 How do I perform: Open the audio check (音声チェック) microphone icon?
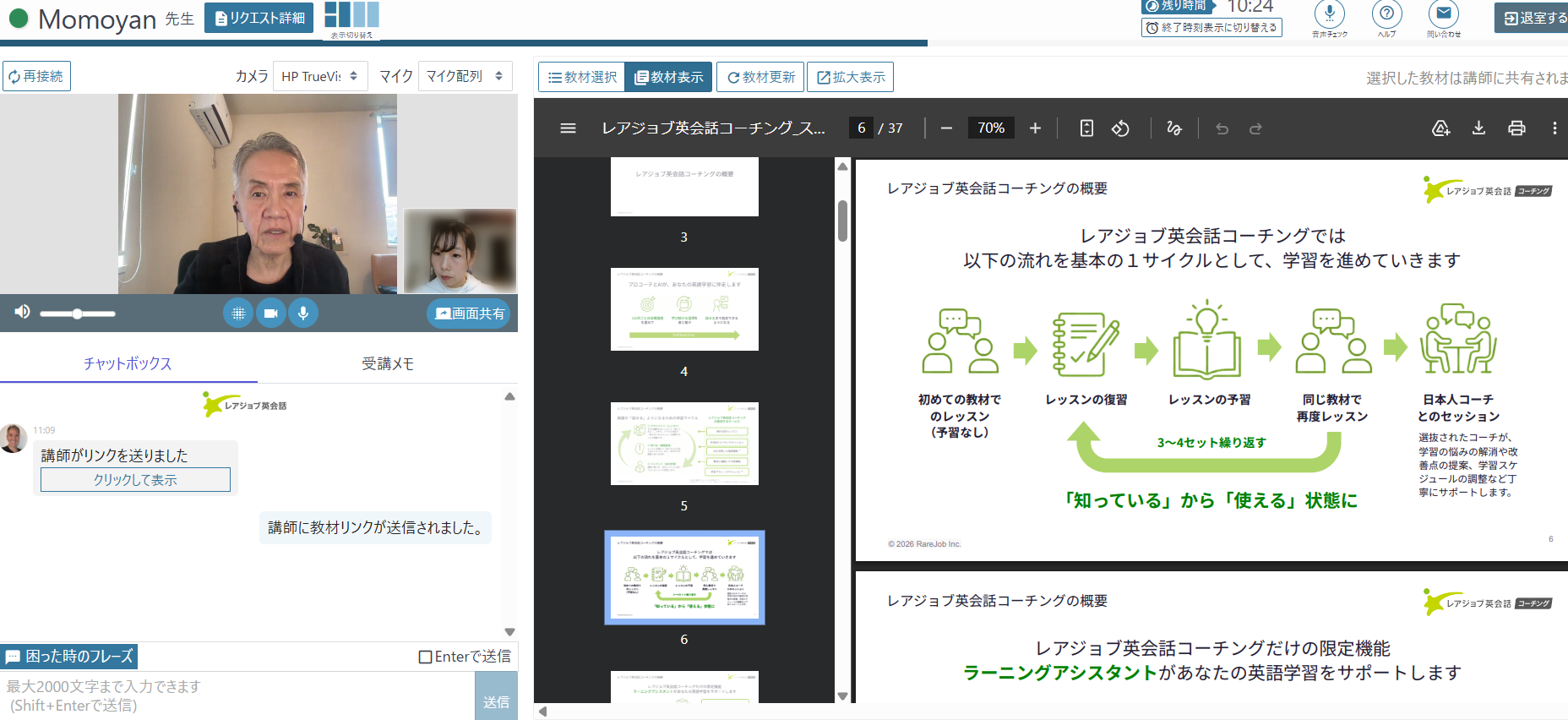tap(1330, 14)
